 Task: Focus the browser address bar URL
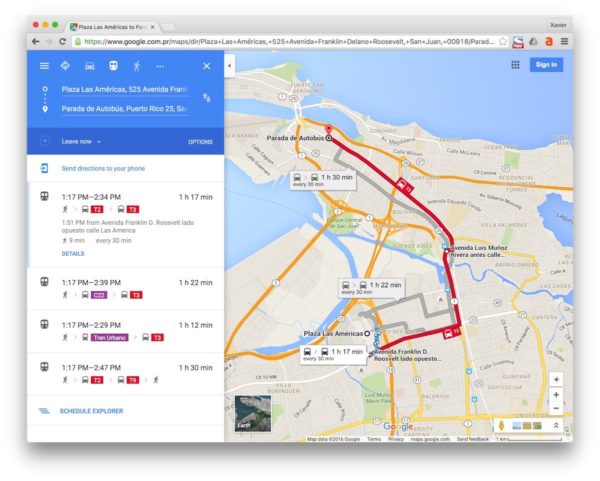tap(289, 42)
